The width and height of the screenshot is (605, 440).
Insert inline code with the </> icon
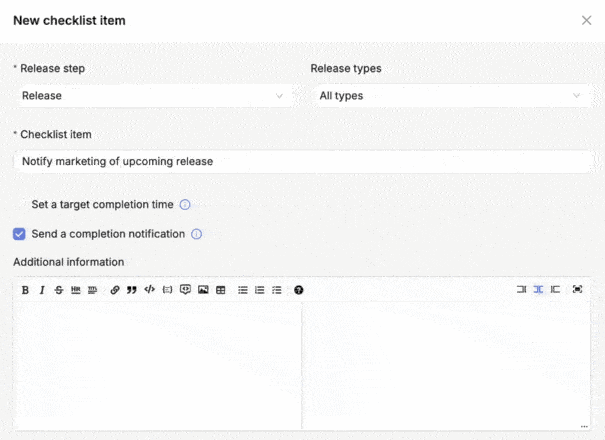(149, 289)
